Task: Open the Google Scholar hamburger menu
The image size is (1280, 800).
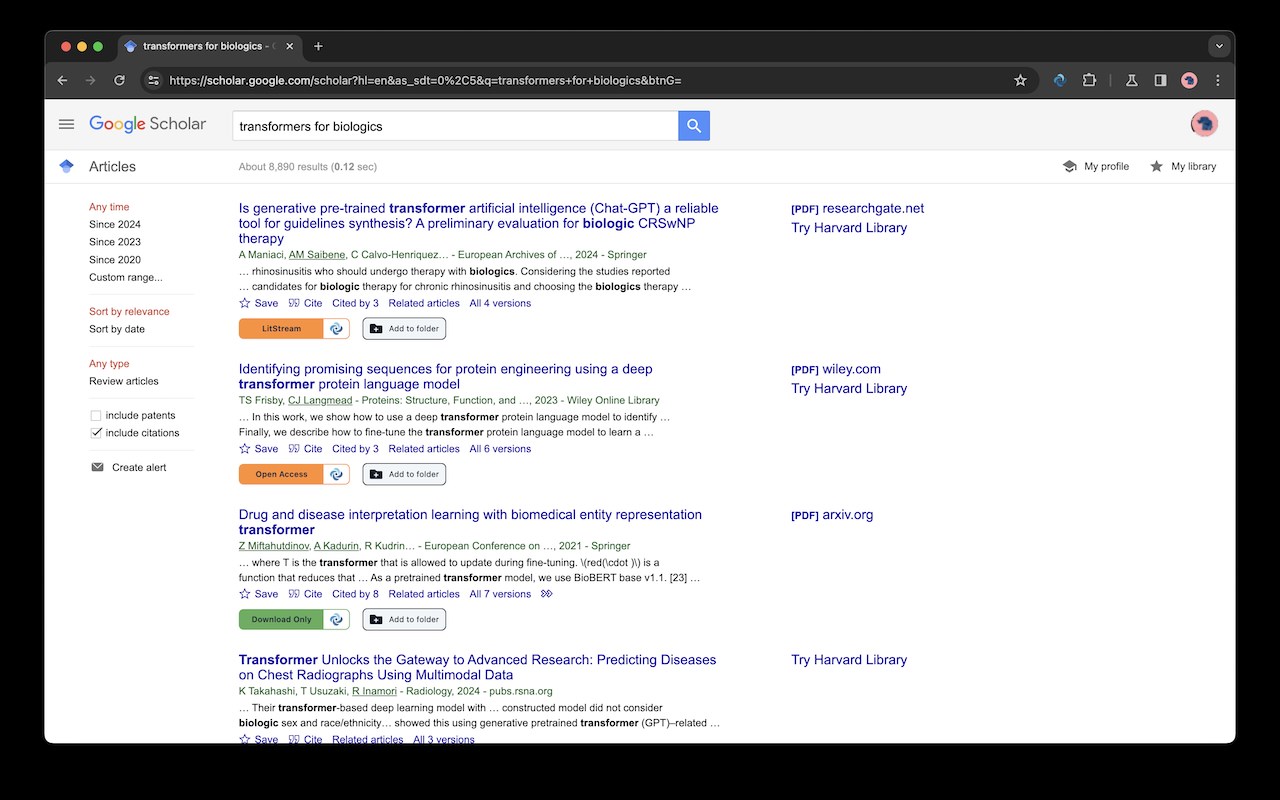Action: pos(66,124)
